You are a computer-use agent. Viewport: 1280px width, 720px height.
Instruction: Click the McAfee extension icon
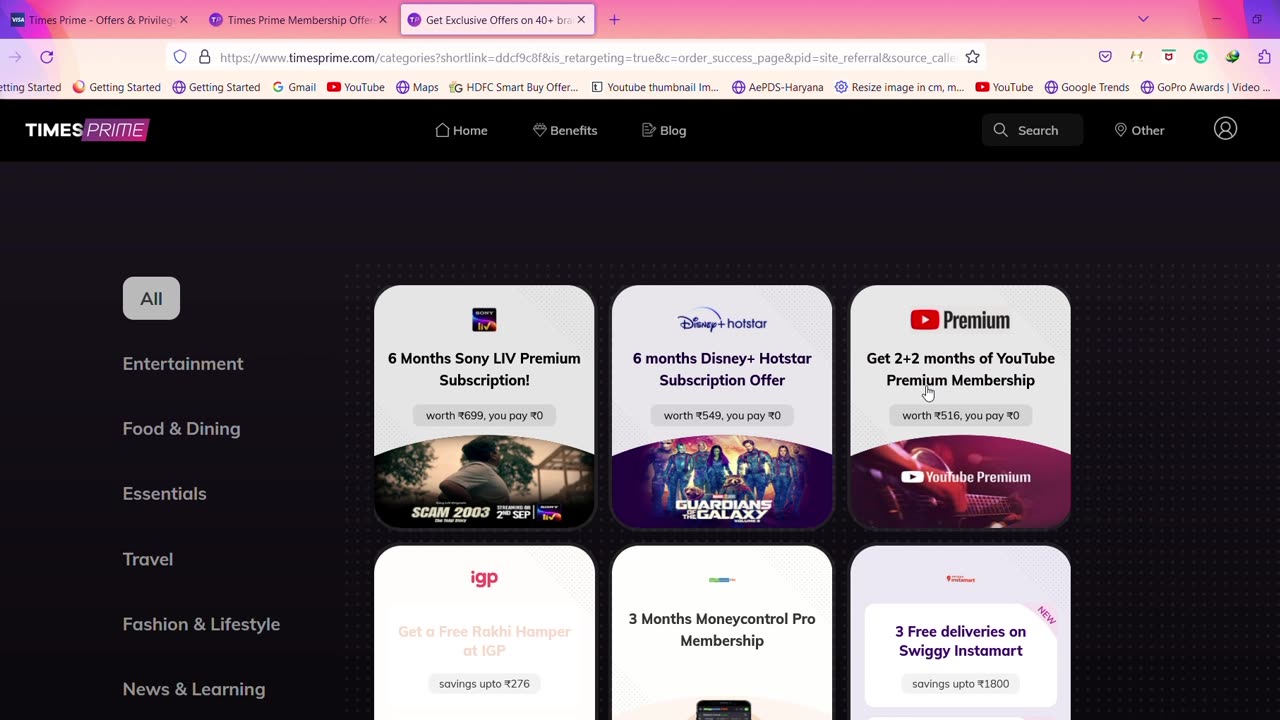1168,57
